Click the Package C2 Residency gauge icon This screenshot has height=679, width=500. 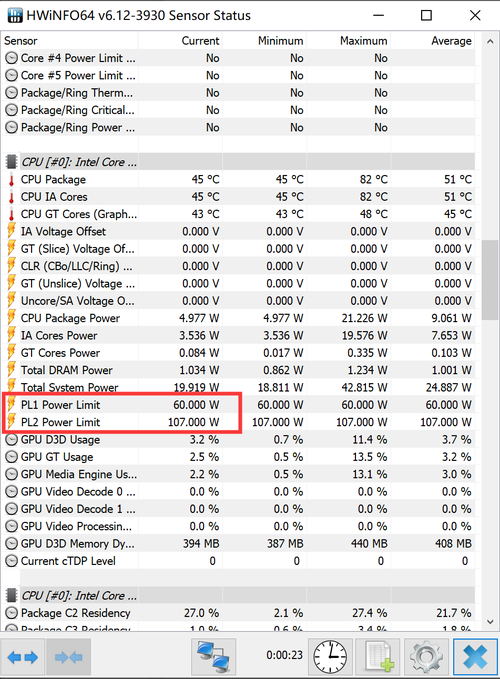[x=11, y=613]
